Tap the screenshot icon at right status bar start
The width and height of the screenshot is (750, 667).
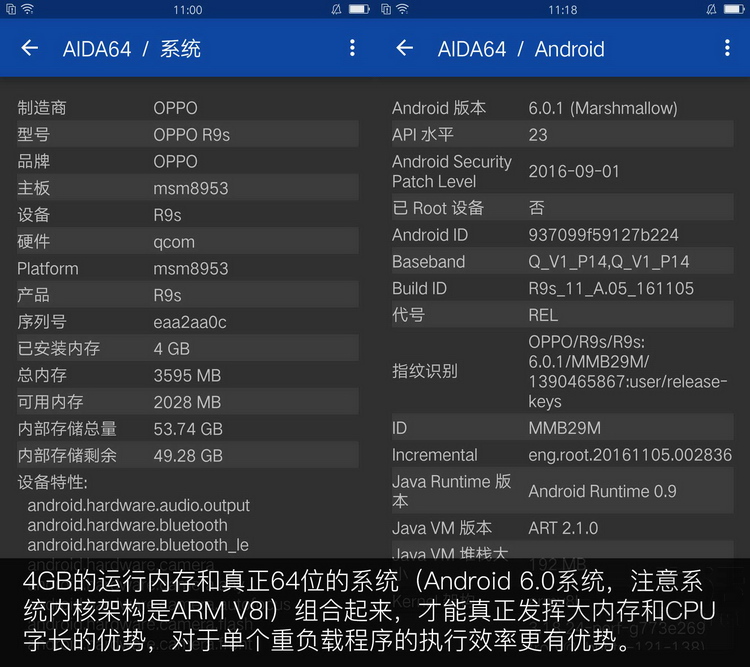[x=386, y=9]
